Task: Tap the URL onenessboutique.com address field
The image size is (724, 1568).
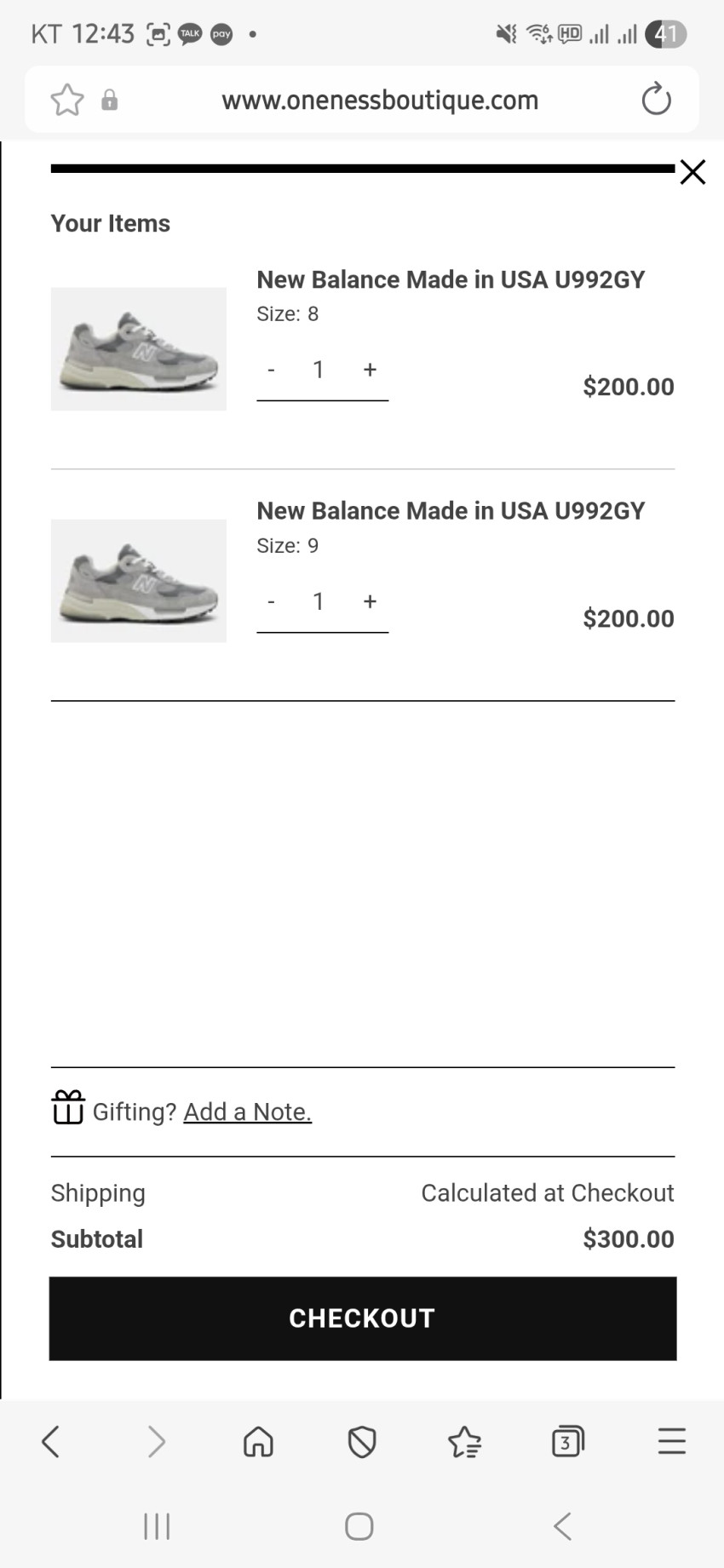Action: 380,101
